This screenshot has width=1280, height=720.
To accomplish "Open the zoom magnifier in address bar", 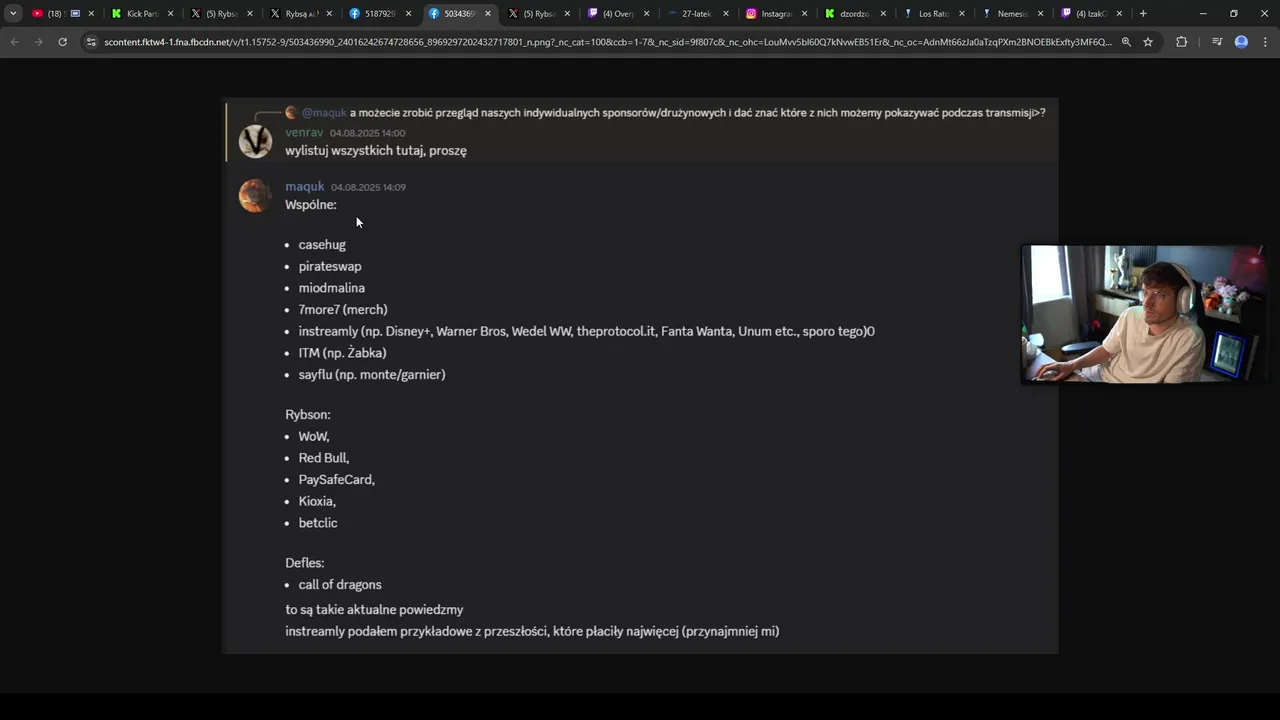I will [1126, 42].
